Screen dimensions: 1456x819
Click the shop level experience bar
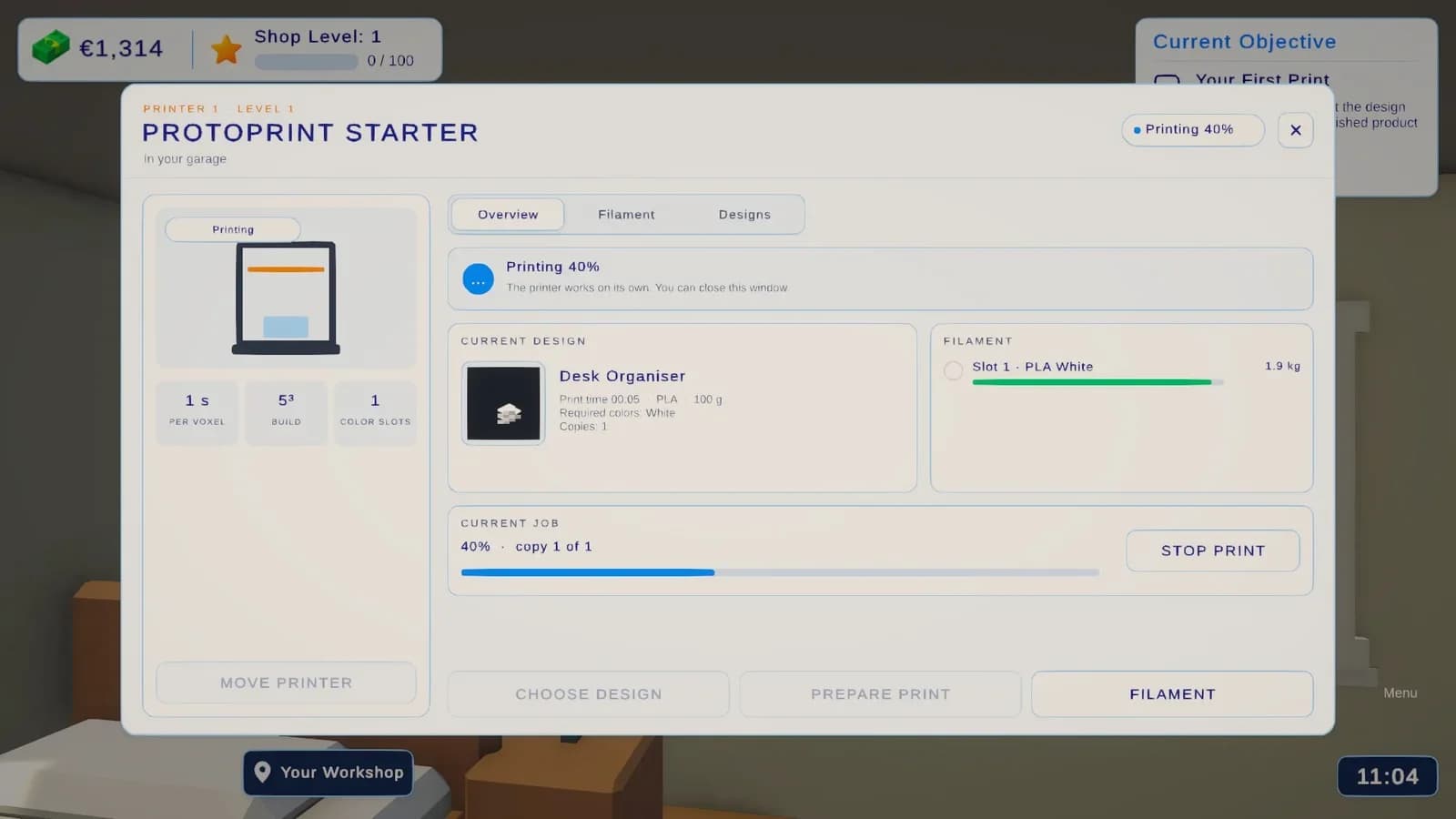click(307, 62)
